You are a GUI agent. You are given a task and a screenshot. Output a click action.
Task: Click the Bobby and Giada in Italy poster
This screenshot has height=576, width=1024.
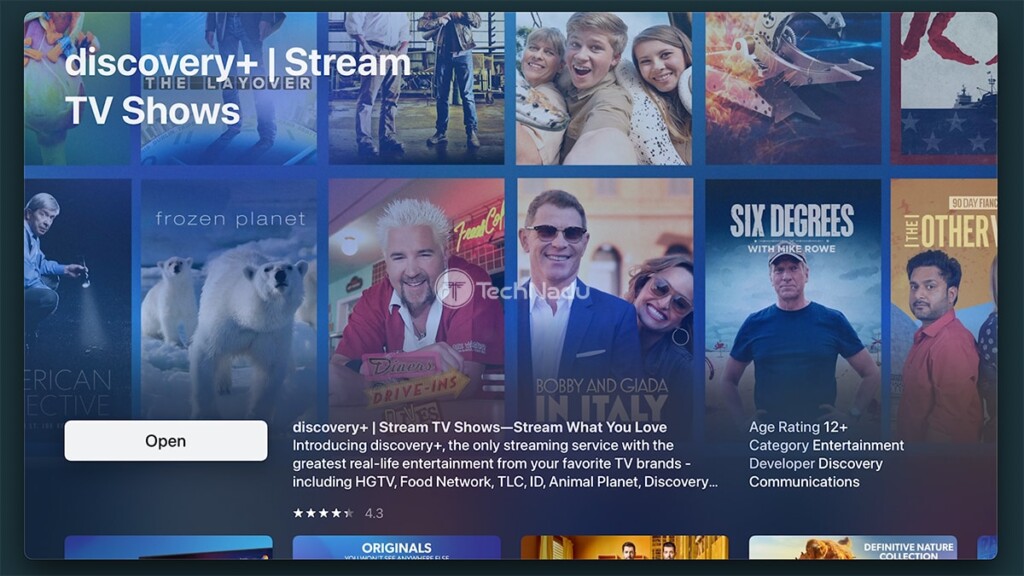tap(605, 298)
